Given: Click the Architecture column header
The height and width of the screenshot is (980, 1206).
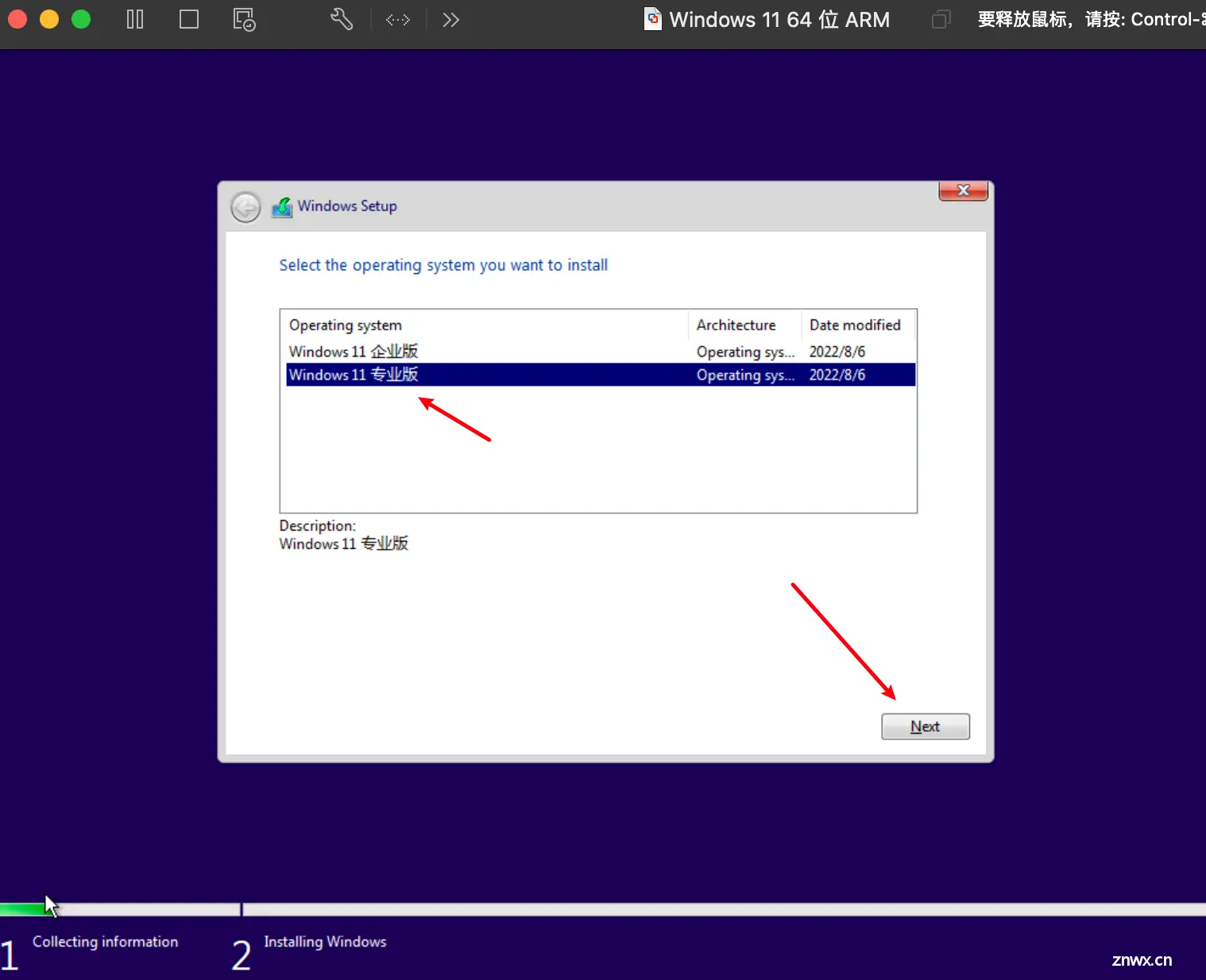Looking at the screenshot, I should [744, 325].
